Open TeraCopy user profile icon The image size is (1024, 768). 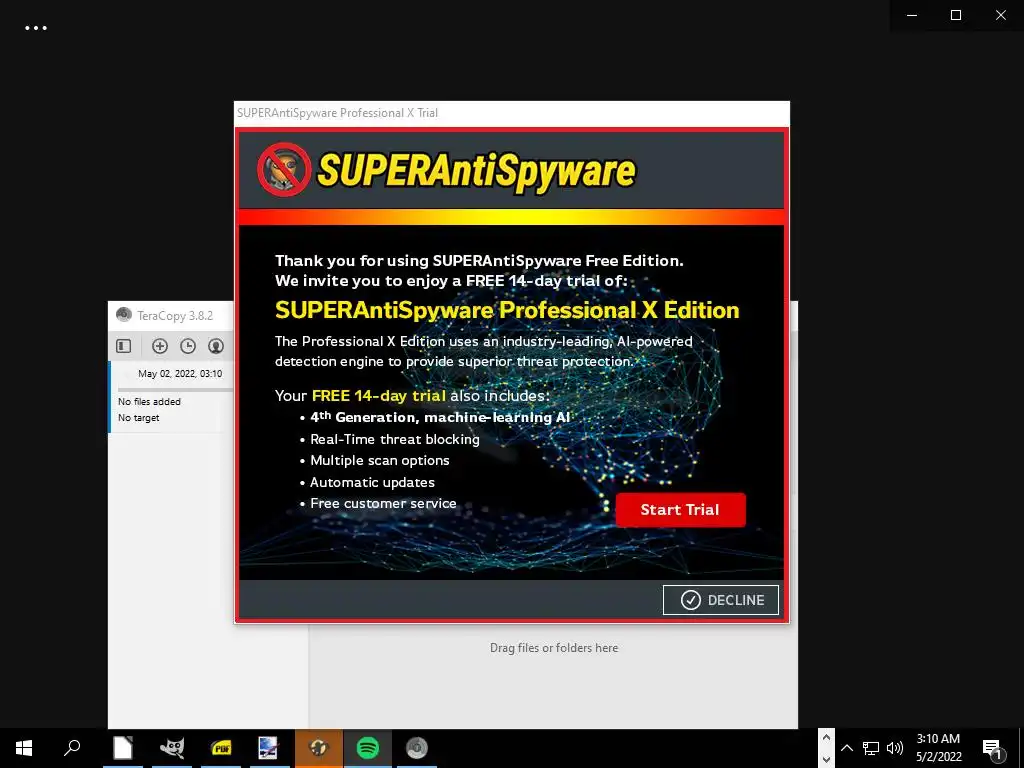click(216, 345)
